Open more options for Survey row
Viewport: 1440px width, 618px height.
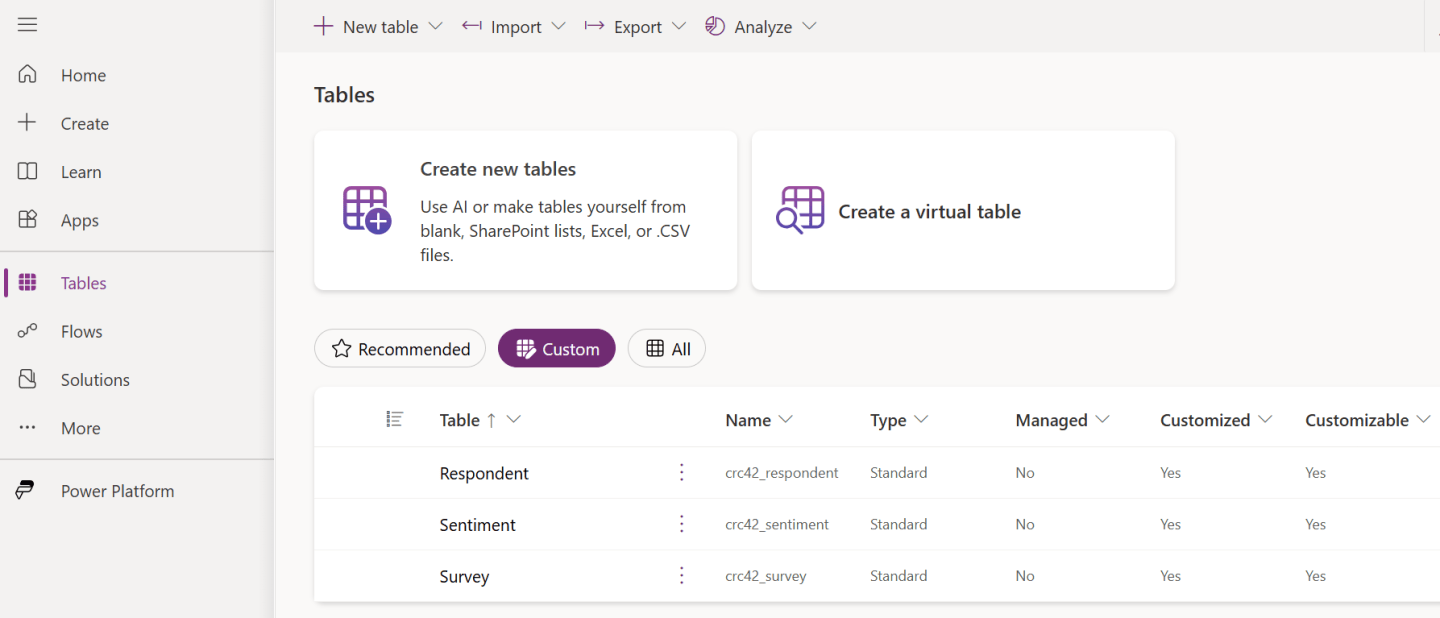coord(682,575)
